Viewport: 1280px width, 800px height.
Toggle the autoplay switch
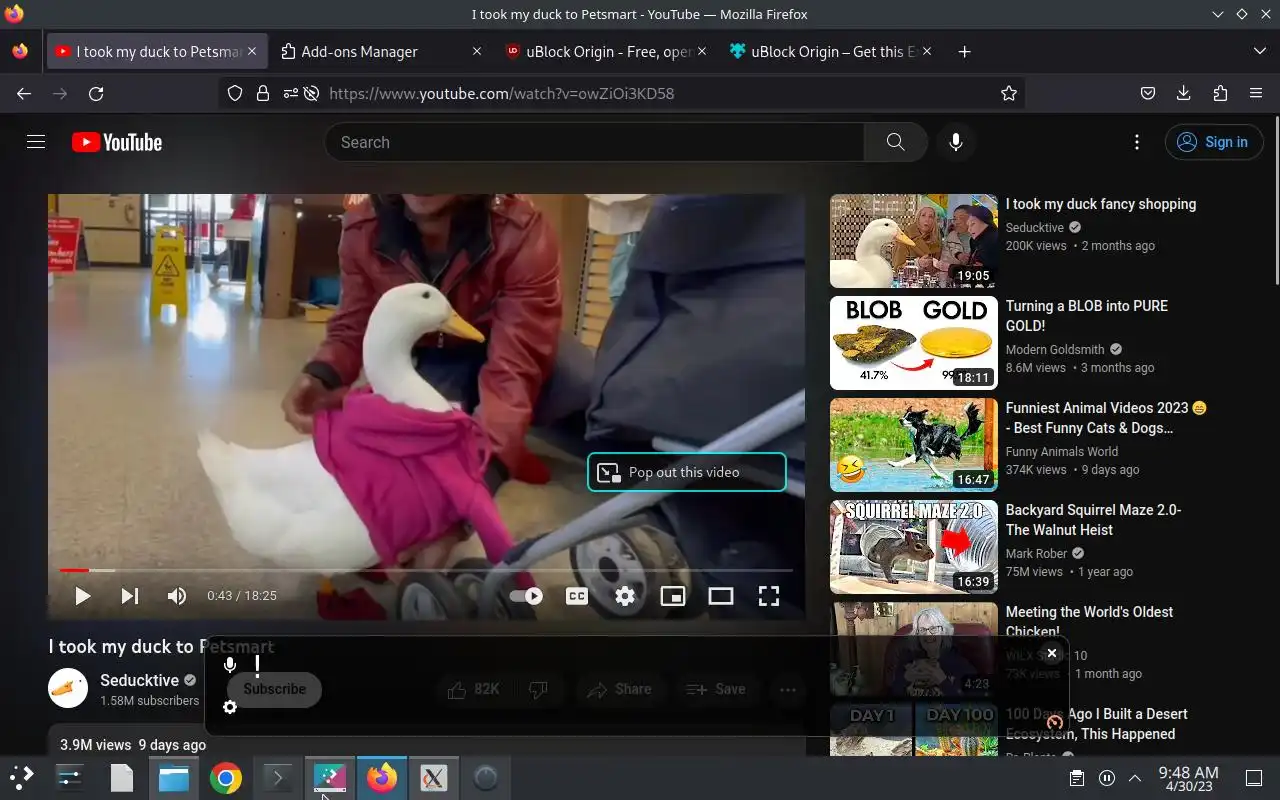(x=526, y=596)
